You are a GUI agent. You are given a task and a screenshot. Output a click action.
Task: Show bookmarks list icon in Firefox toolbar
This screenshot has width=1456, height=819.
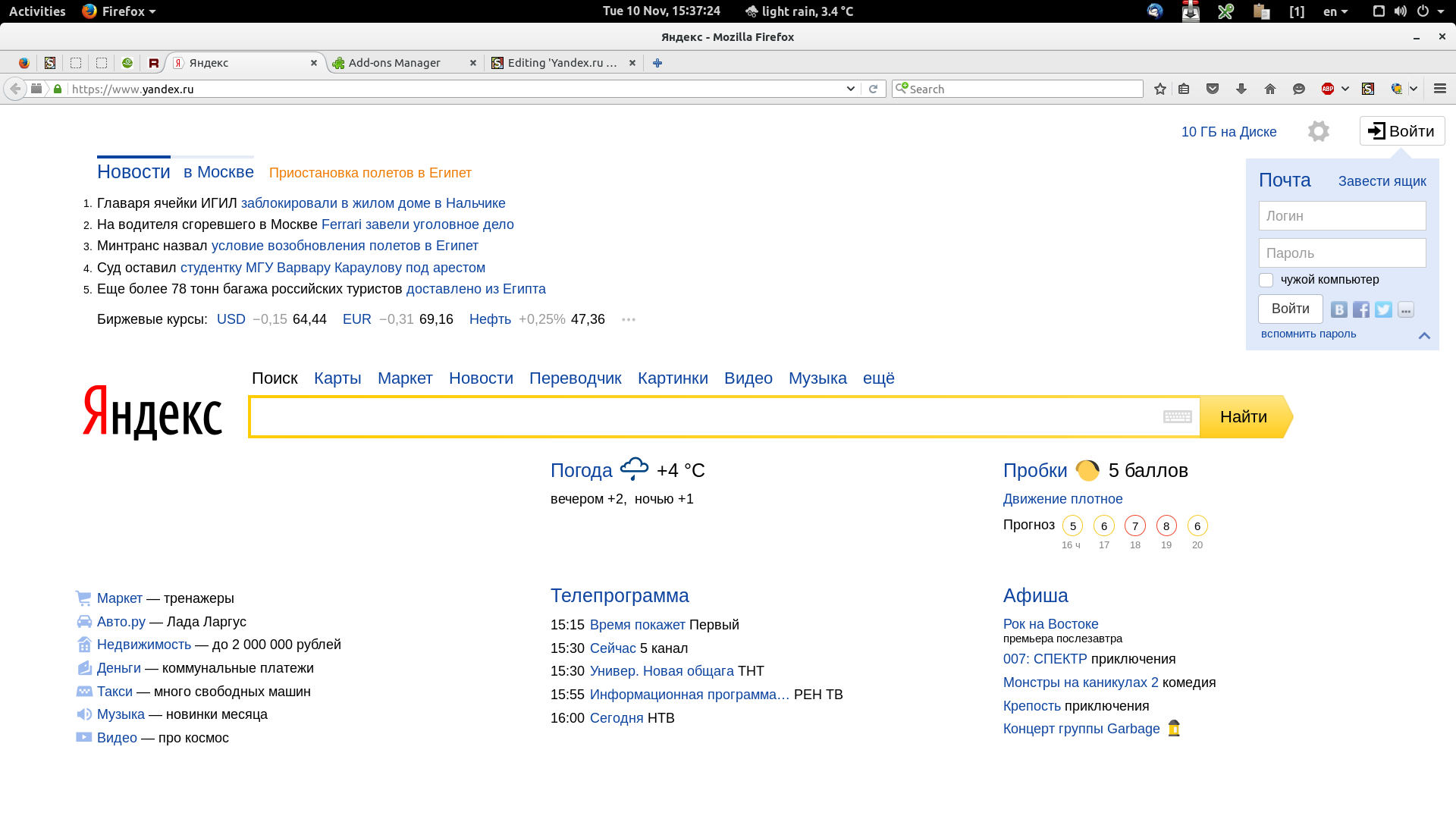point(1184,89)
